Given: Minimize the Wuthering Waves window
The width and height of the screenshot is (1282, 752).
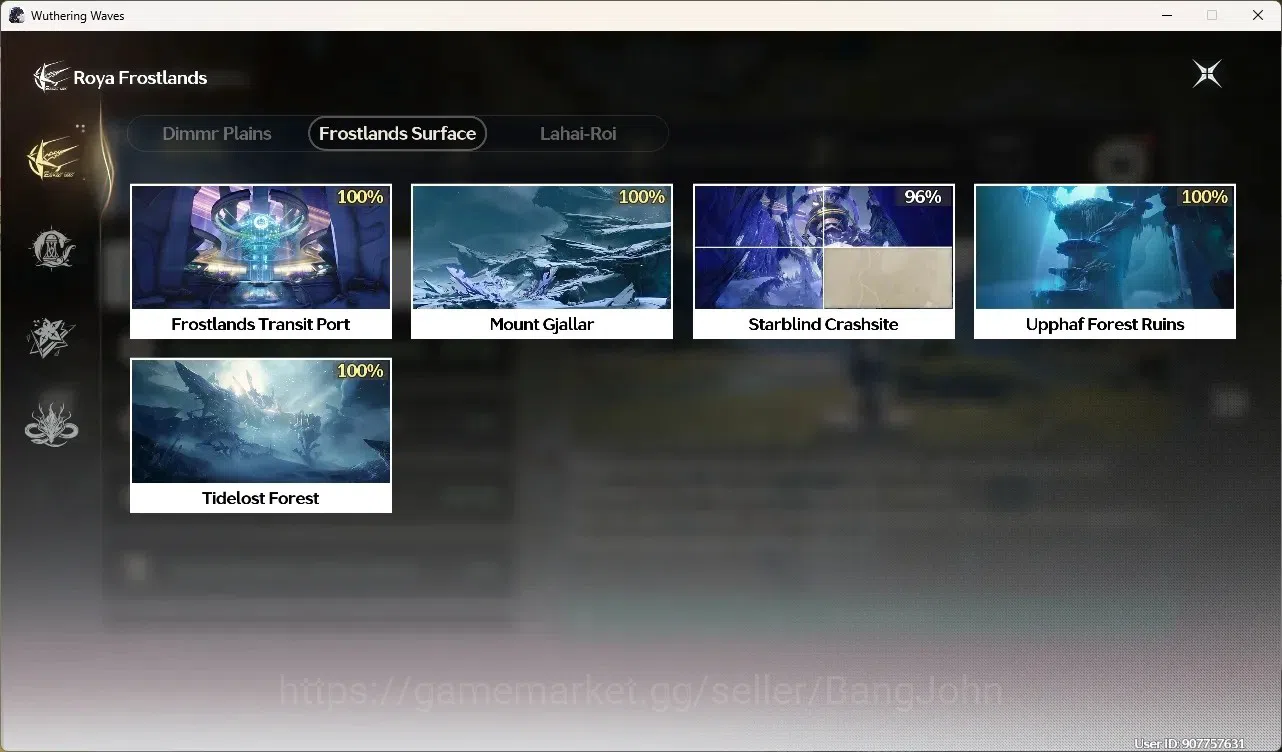Looking at the screenshot, I should (1166, 16).
